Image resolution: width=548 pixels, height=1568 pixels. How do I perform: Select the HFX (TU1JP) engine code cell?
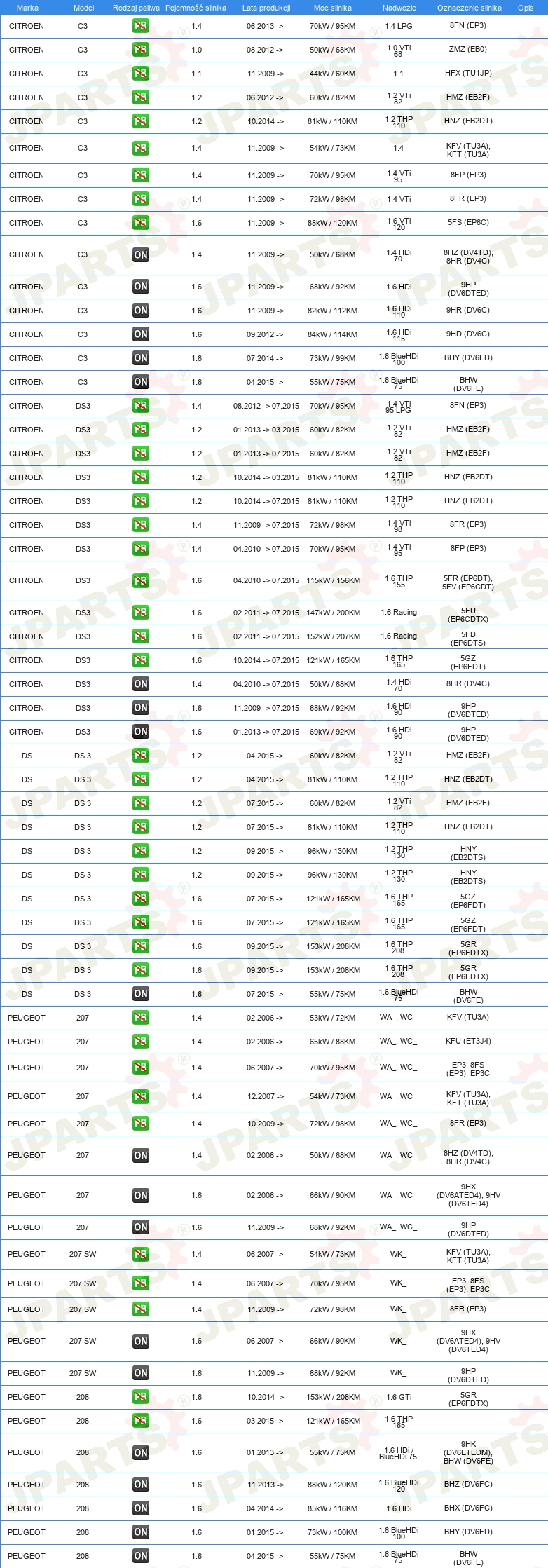468,74
